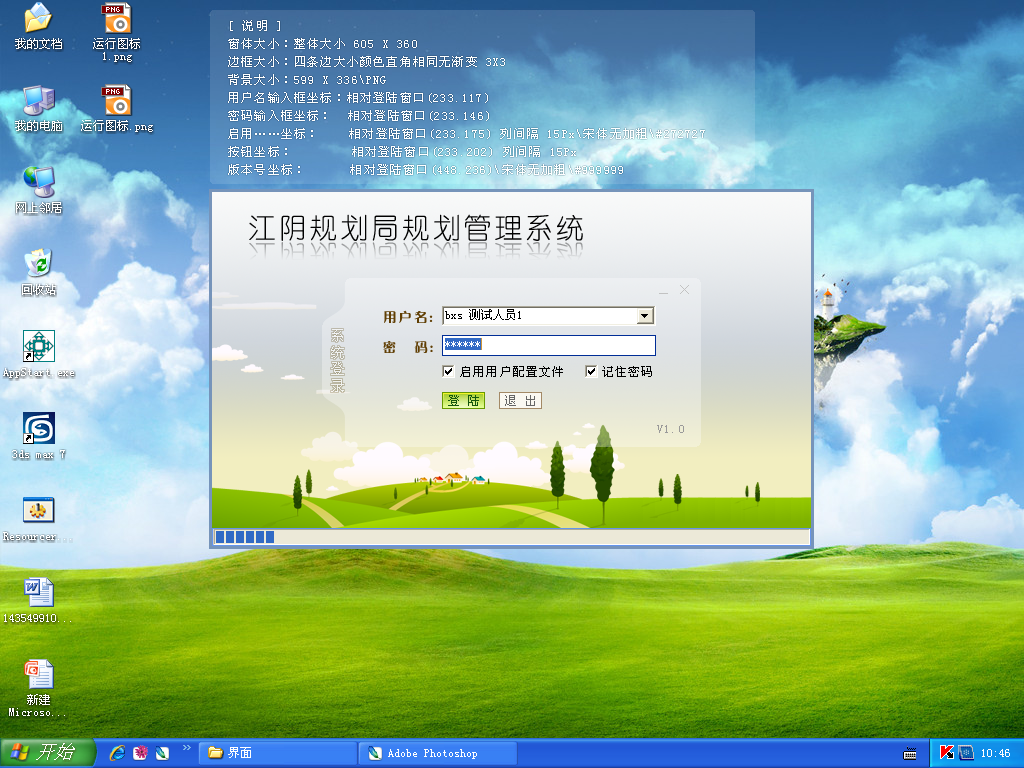The image size is (1024, 768).
Task: Disable the 记住密码 checkbox
Action: [590, 371]
